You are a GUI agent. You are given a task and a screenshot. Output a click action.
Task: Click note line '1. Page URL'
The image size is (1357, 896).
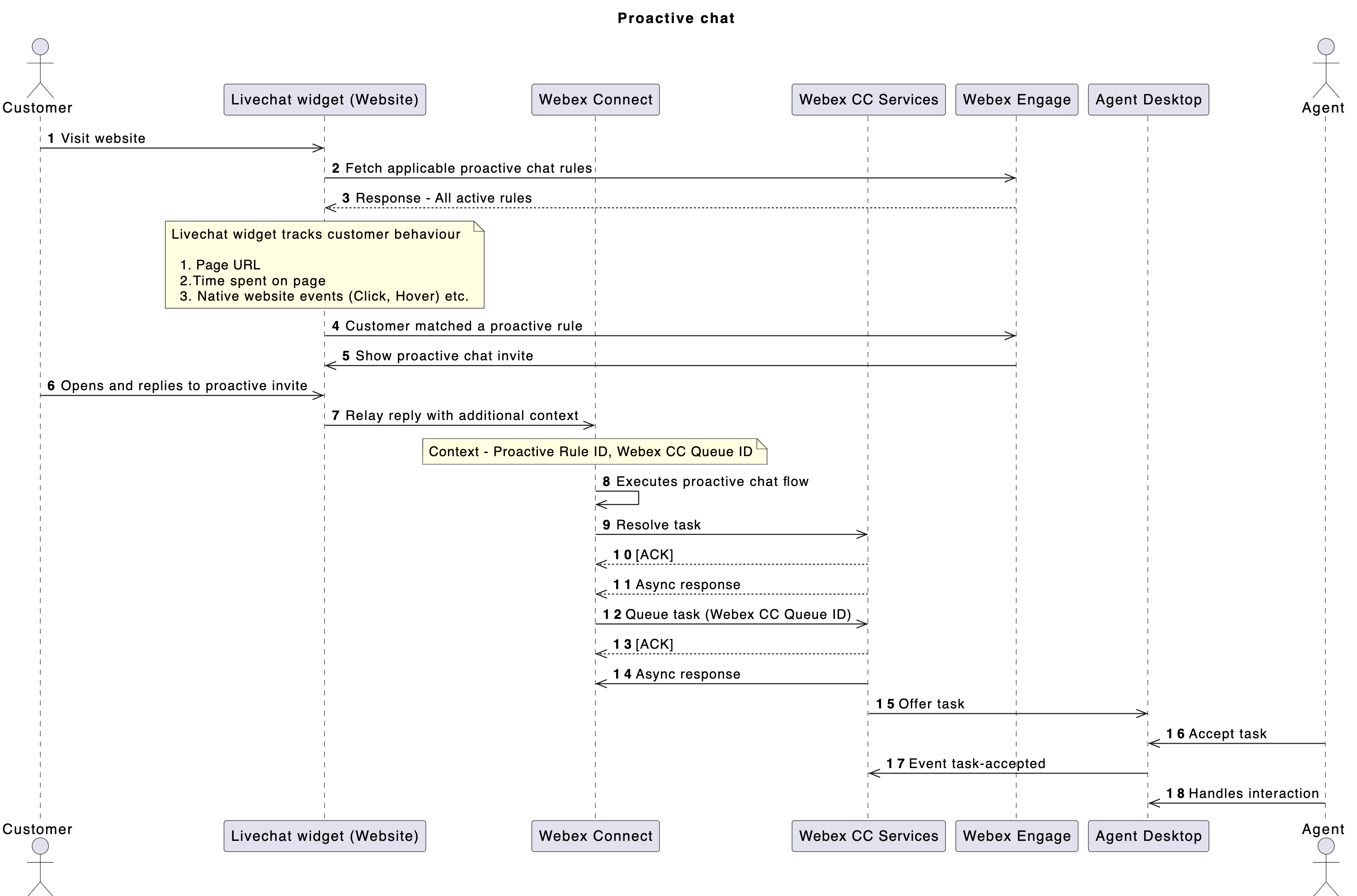tap(220, 264)
